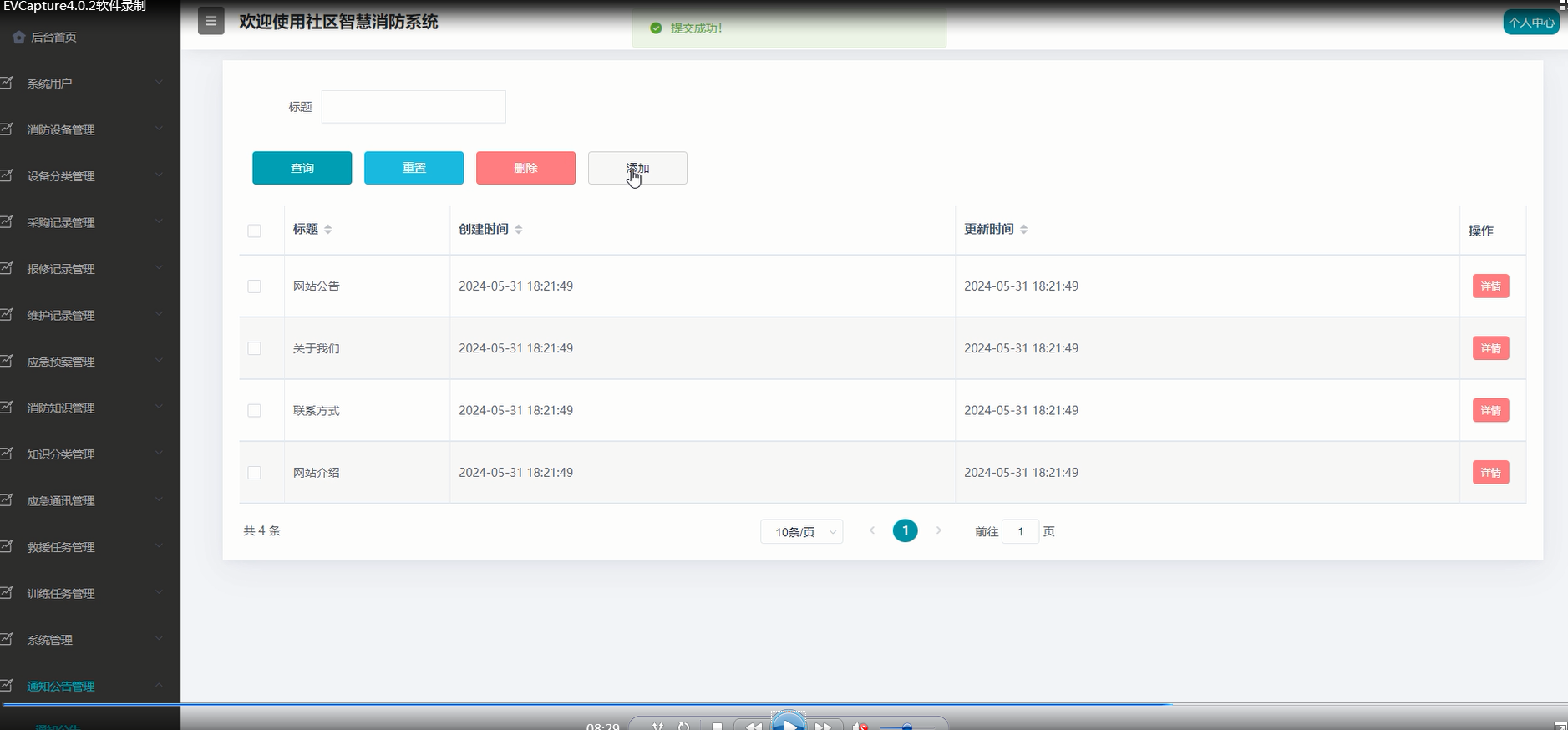Click the 查询 search button
This screenshot has width=1568, height=730.
302,168
